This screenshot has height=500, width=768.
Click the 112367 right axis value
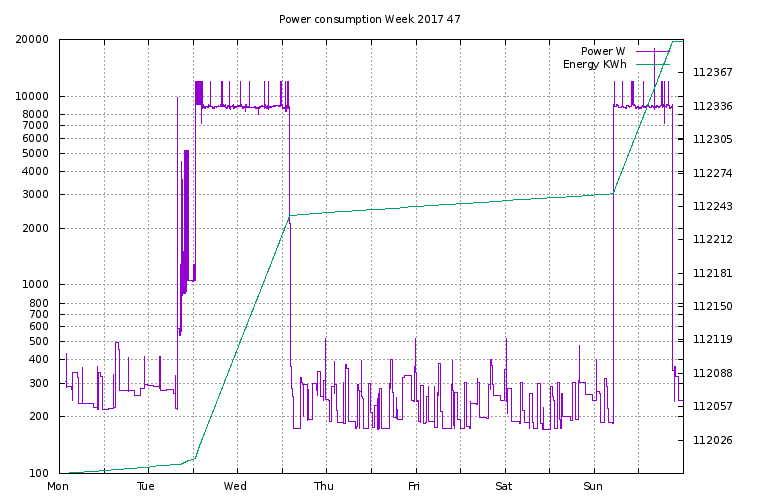(x=713, y=72)
